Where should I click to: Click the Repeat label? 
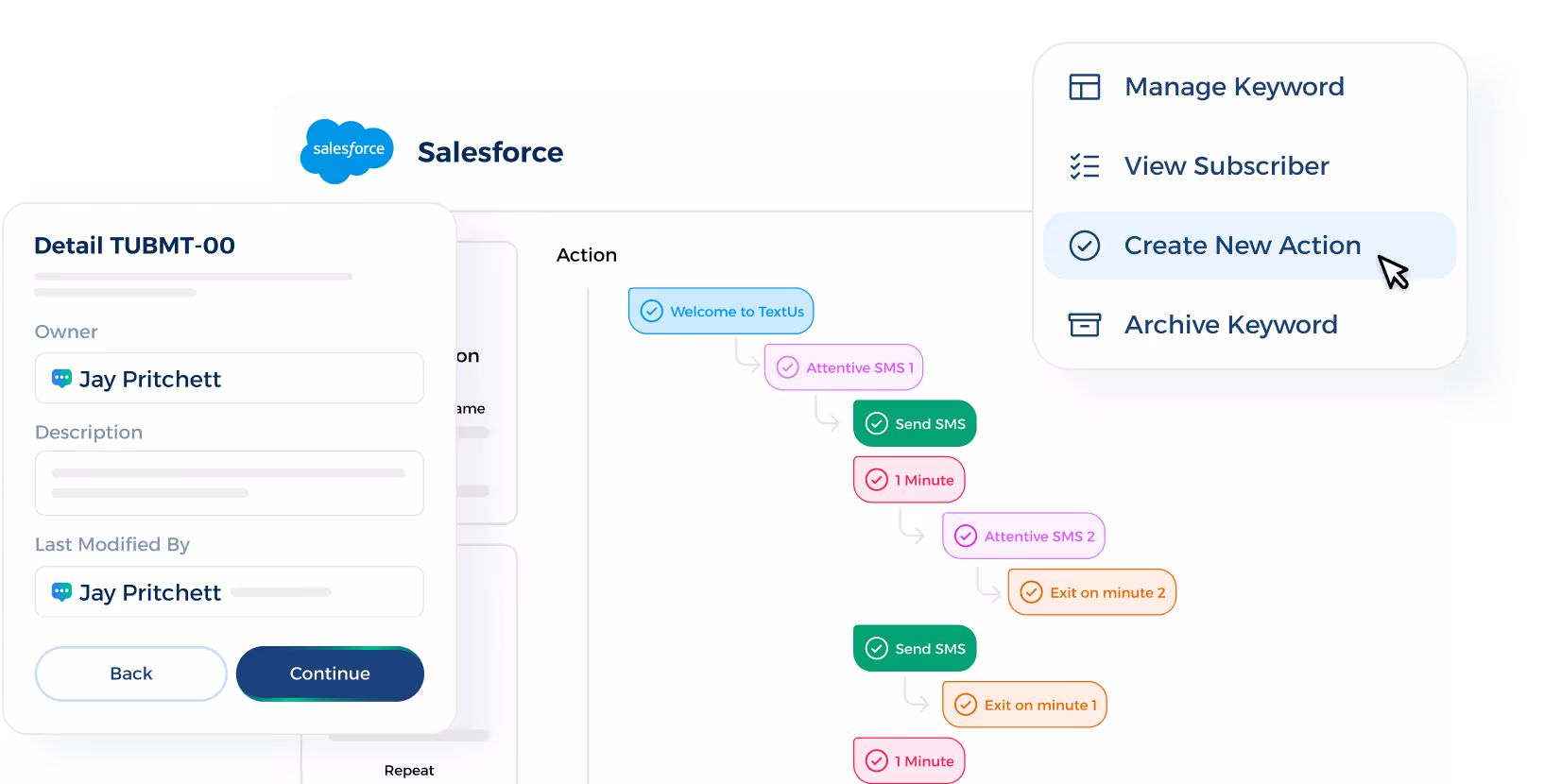[409, 771]
